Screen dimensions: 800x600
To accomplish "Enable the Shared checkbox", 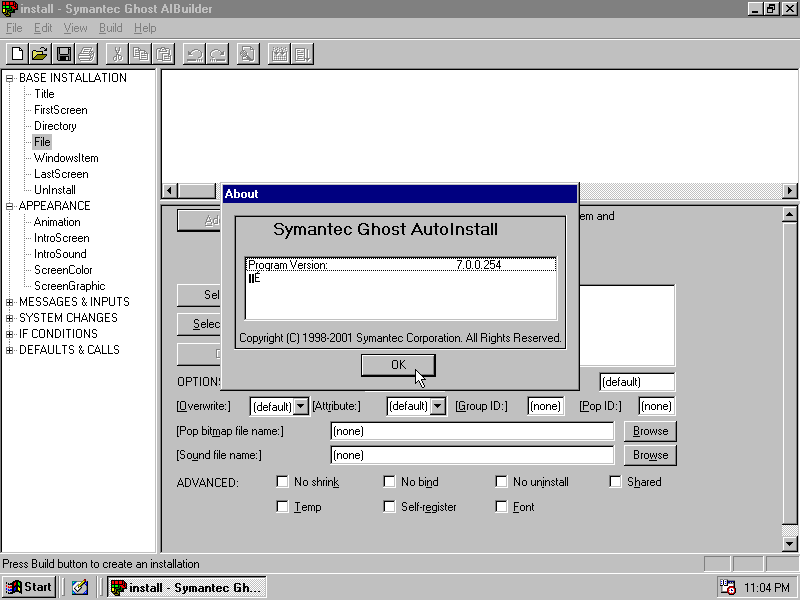I will (x=616, y=482).
